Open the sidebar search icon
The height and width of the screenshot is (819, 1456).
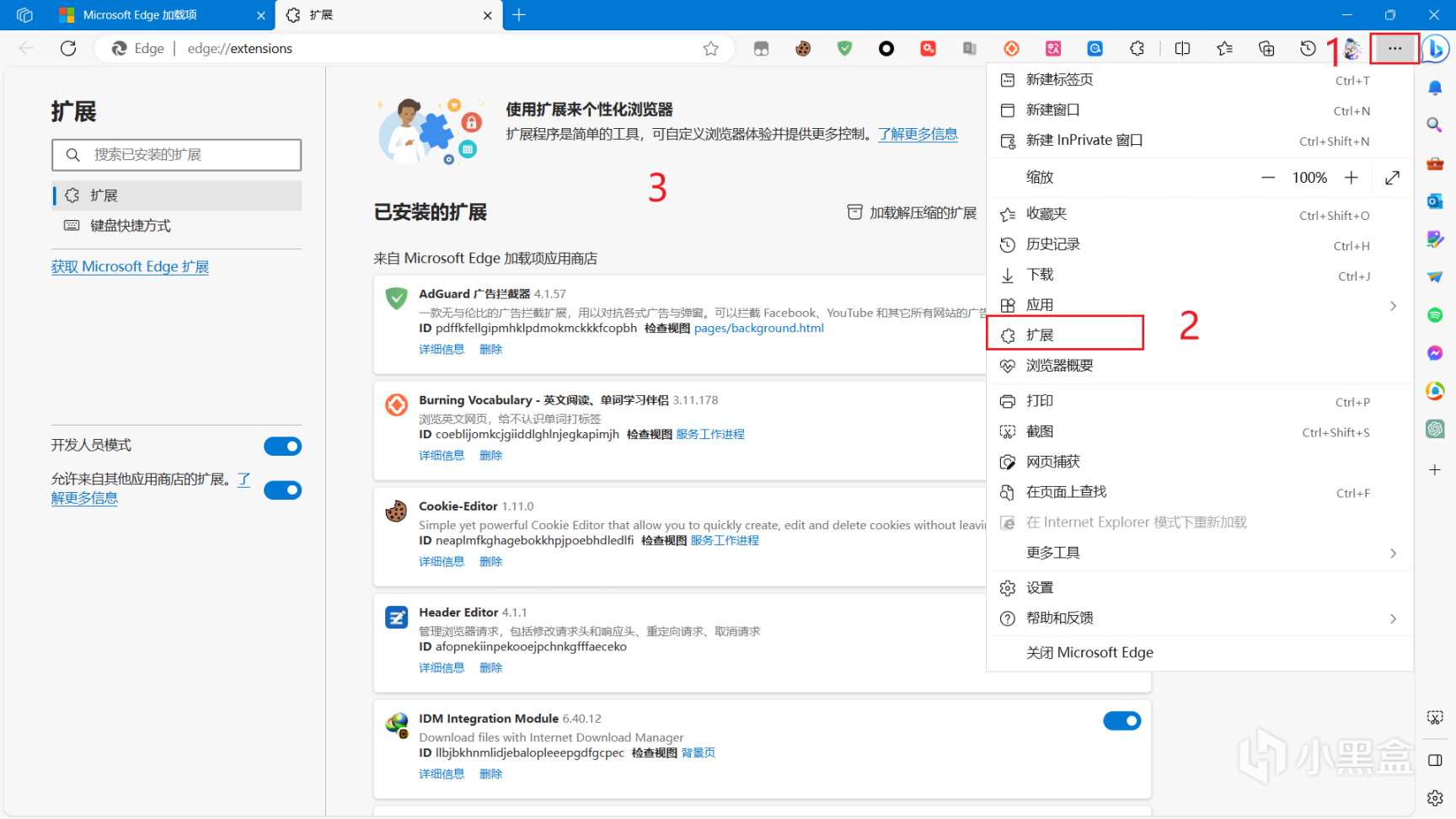point(1435,126)
